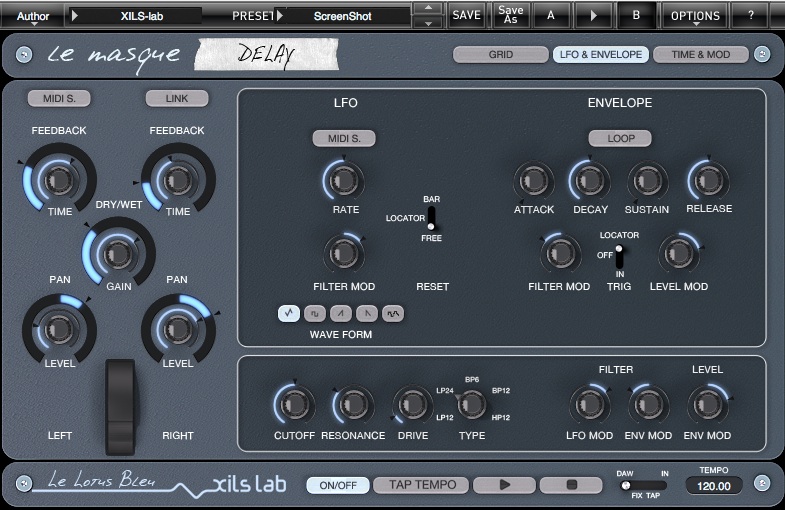Open the help question mark button
This screenshot has height=510, width=785.
pos(751,15)
